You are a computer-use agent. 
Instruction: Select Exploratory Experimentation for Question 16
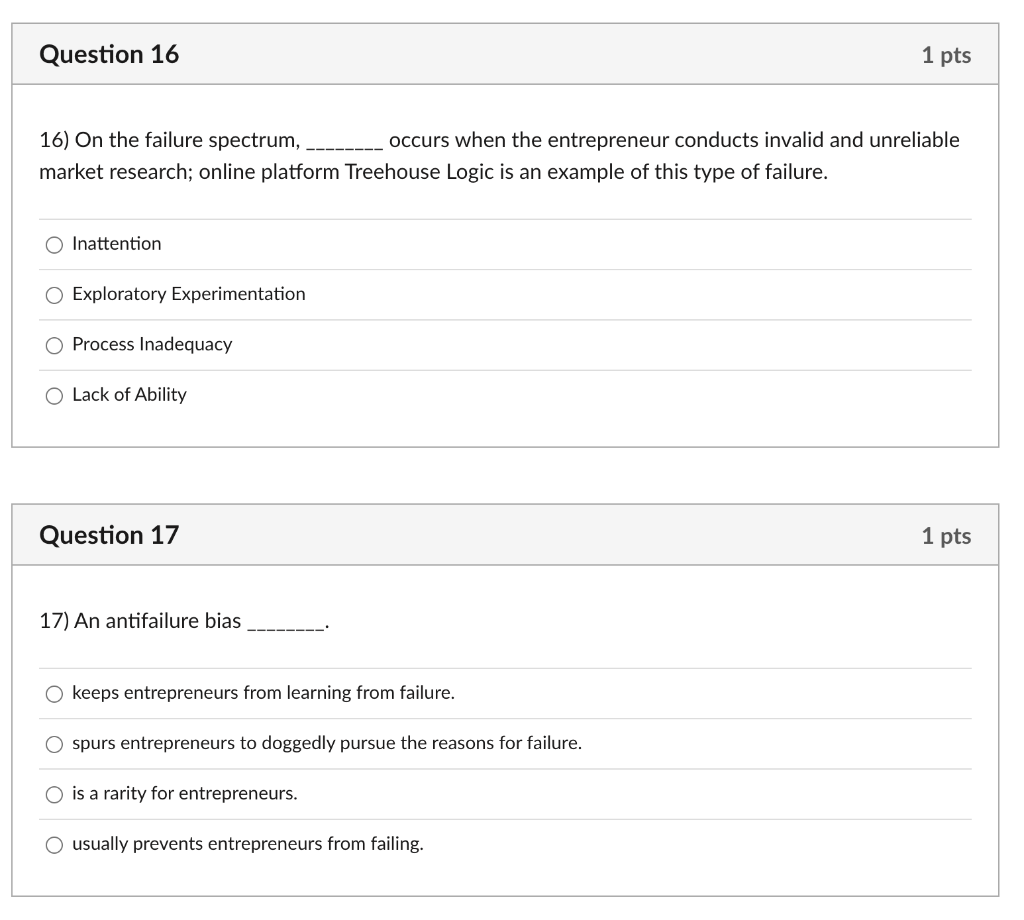click(54, 294)
